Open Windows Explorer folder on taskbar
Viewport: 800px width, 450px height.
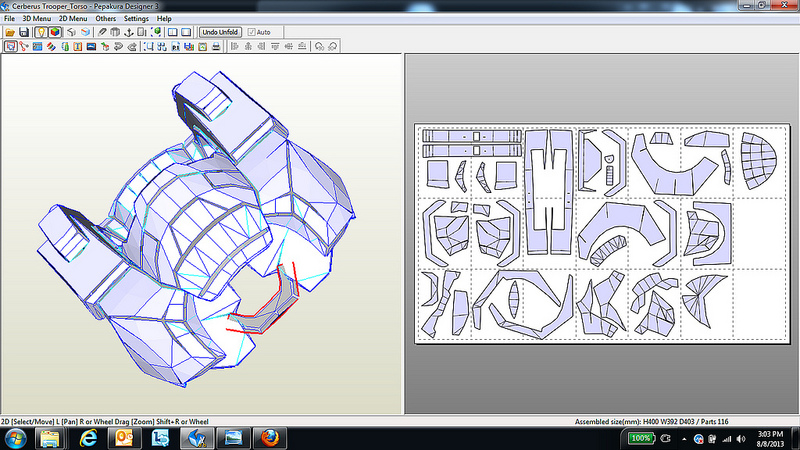point(50,438)
